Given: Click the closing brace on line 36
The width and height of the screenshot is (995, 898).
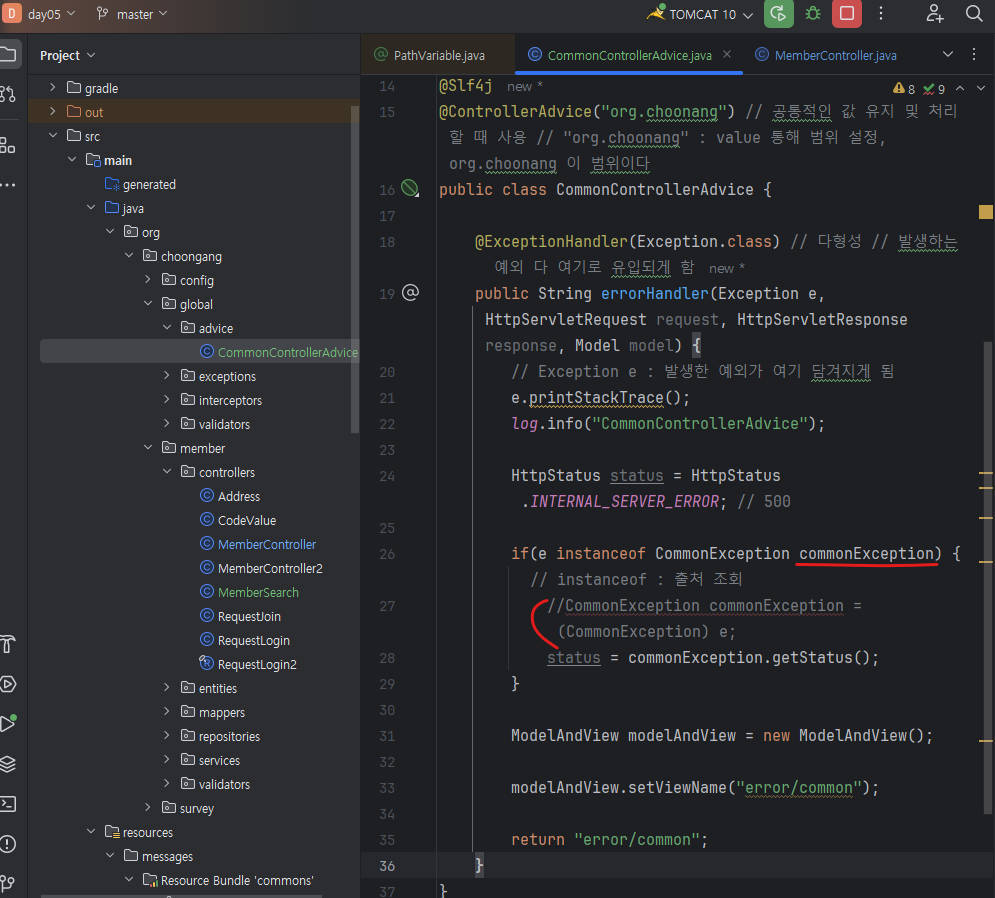Looking at the screenshot, I should (479, 864).
